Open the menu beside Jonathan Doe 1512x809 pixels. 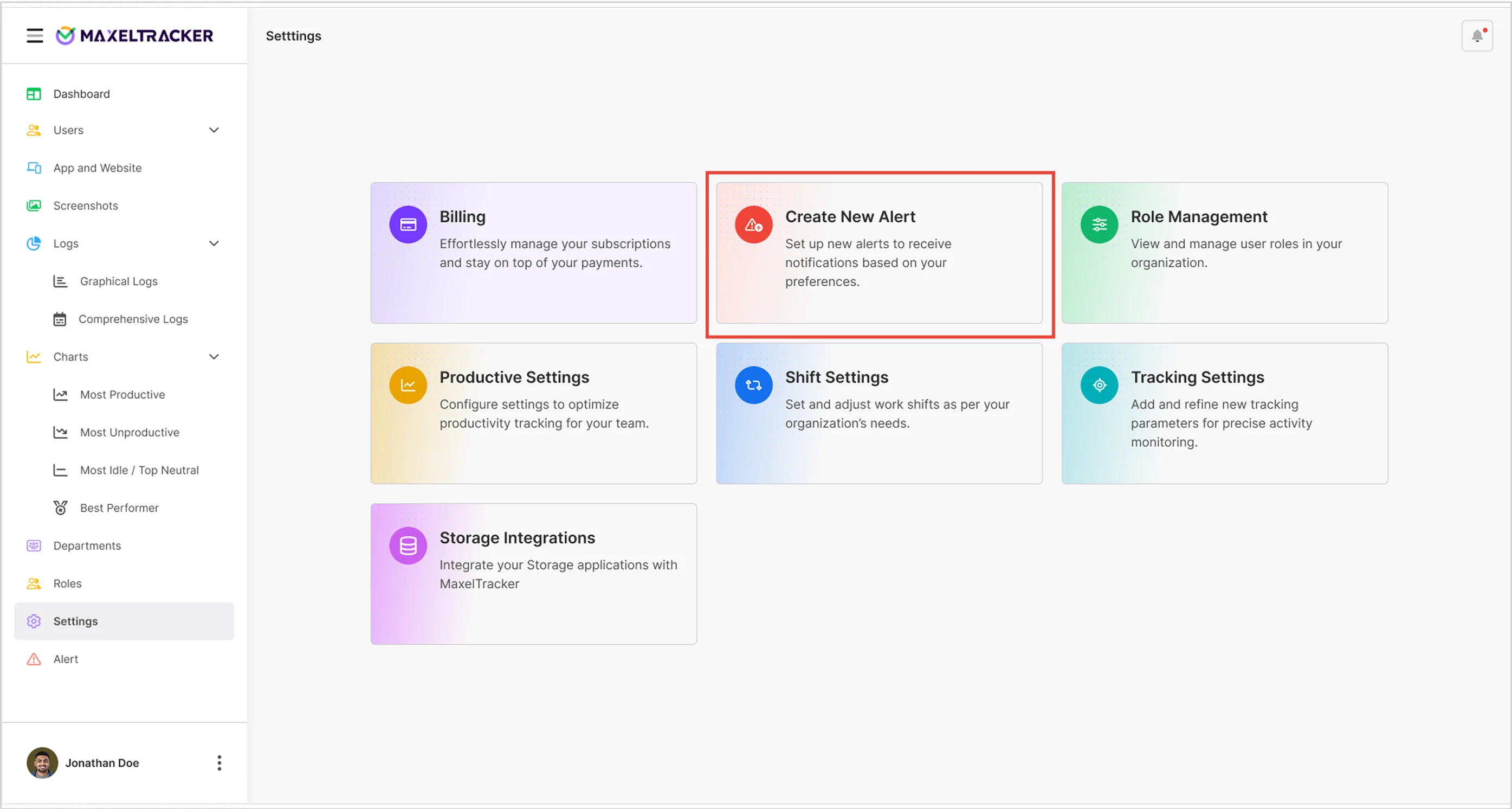pos(219,762)
